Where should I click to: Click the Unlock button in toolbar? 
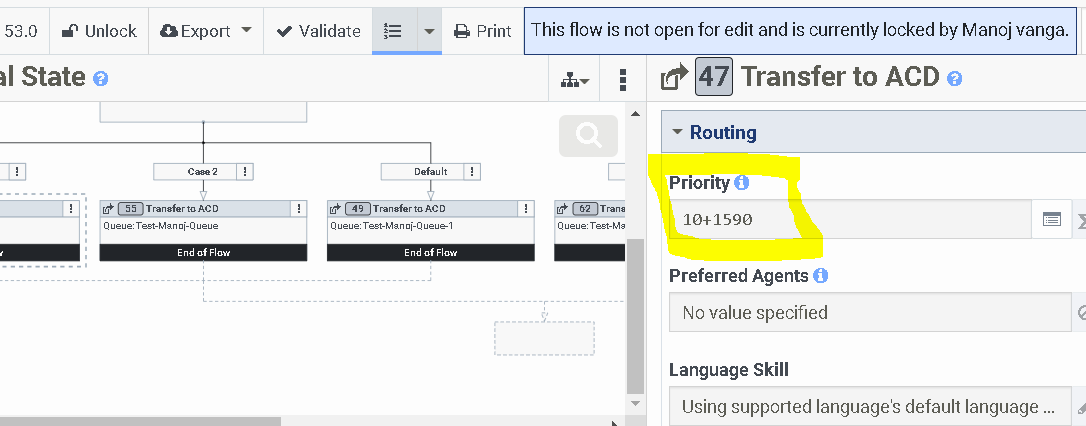point(99,31)
